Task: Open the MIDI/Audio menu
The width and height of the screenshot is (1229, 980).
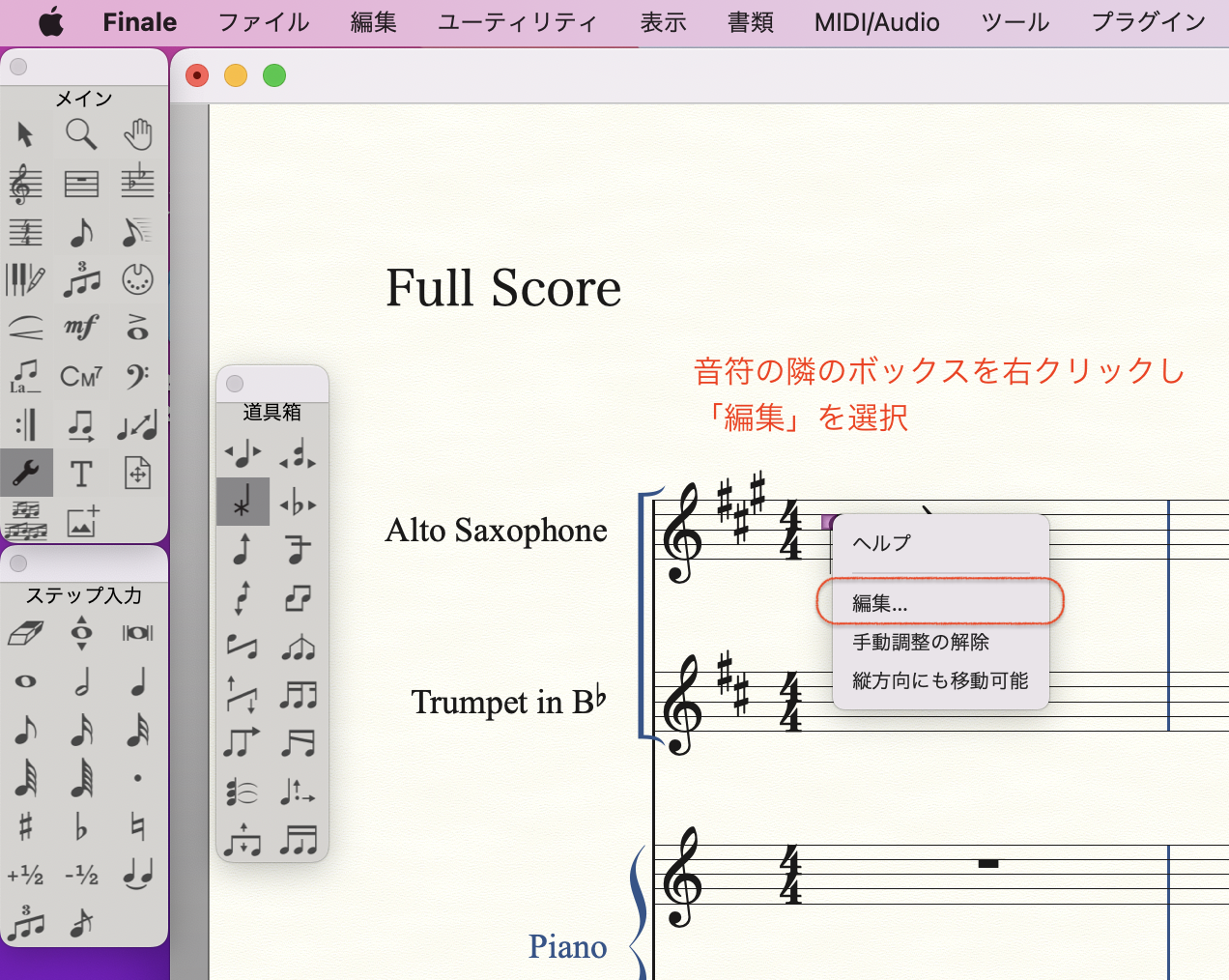Action: tap(877, 22)
